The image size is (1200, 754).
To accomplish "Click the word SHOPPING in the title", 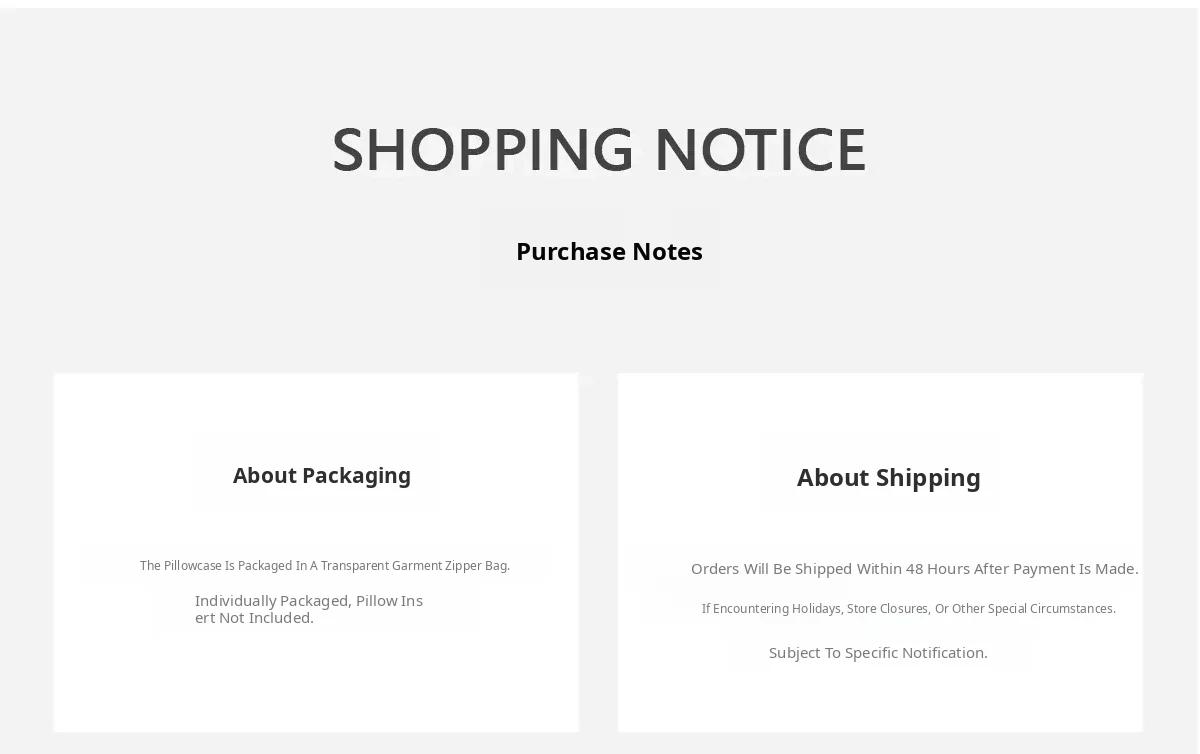I will pos(483,150).
